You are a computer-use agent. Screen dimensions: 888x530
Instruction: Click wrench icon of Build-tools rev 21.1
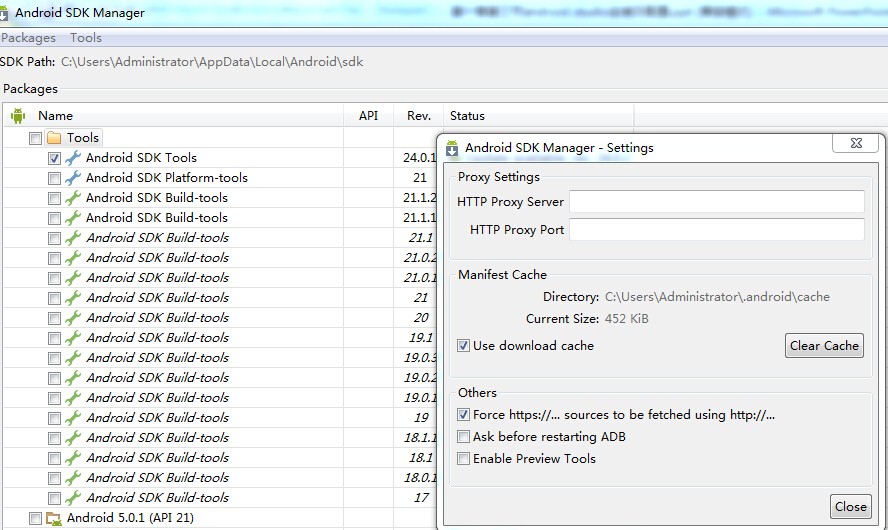point(72,238)
